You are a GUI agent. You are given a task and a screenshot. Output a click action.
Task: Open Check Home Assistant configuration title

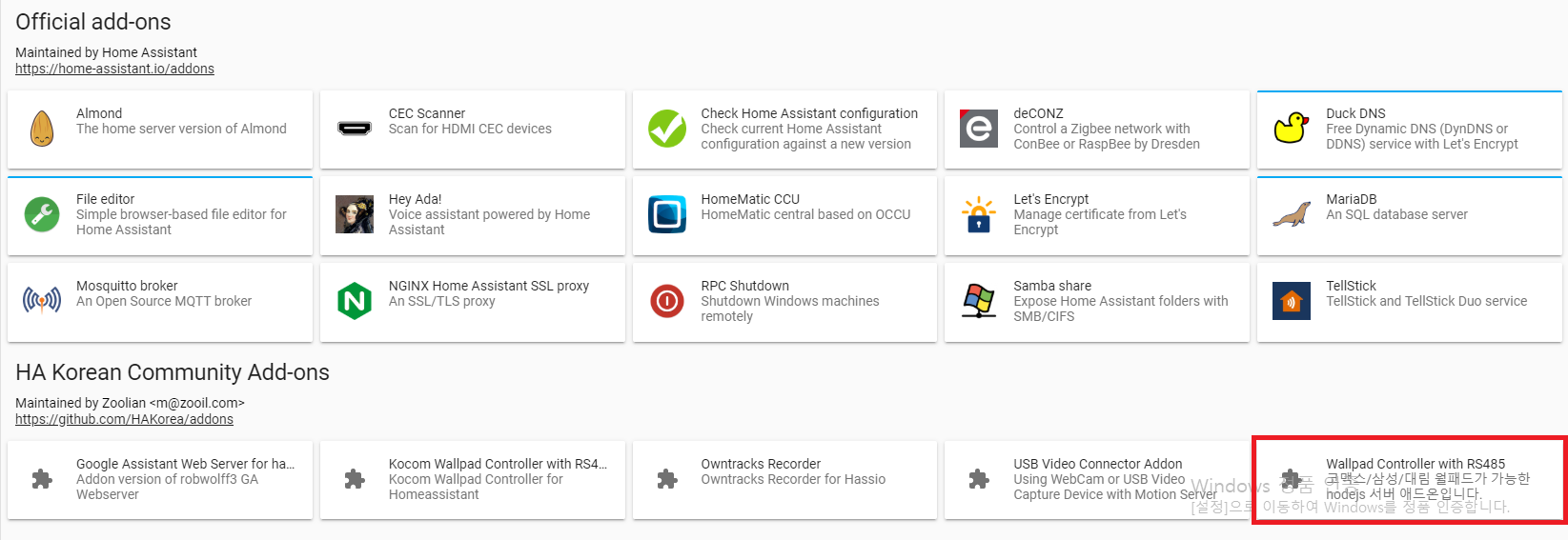click(x=809, y=113)
